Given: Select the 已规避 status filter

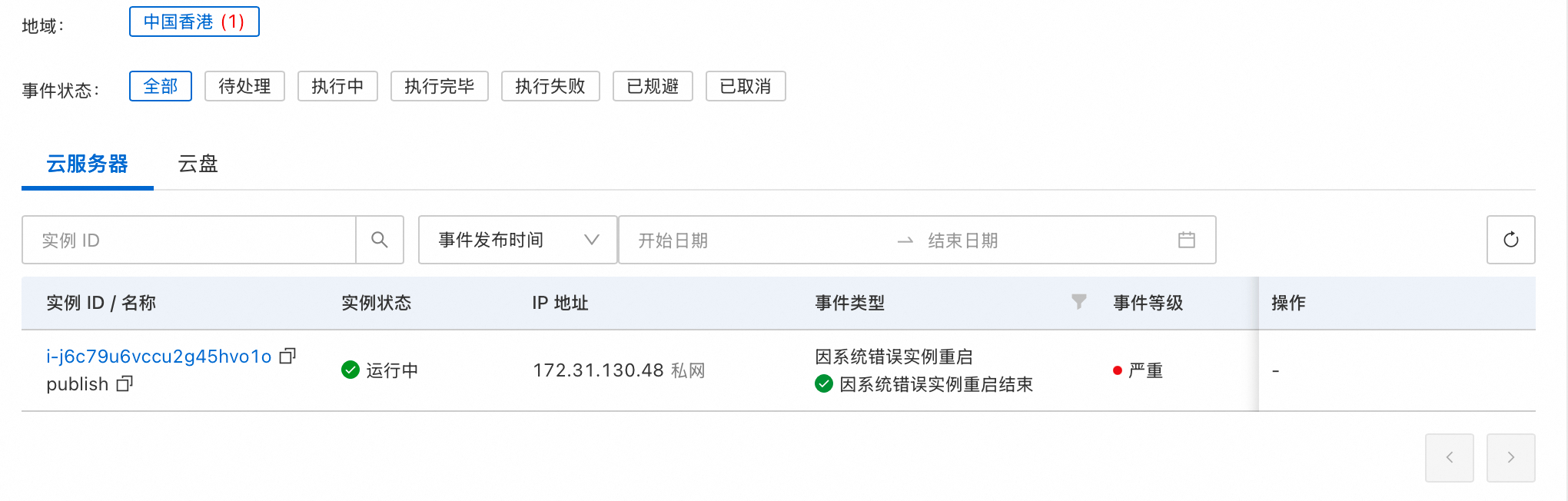Looking at the screenshot, I should [653, 86].
